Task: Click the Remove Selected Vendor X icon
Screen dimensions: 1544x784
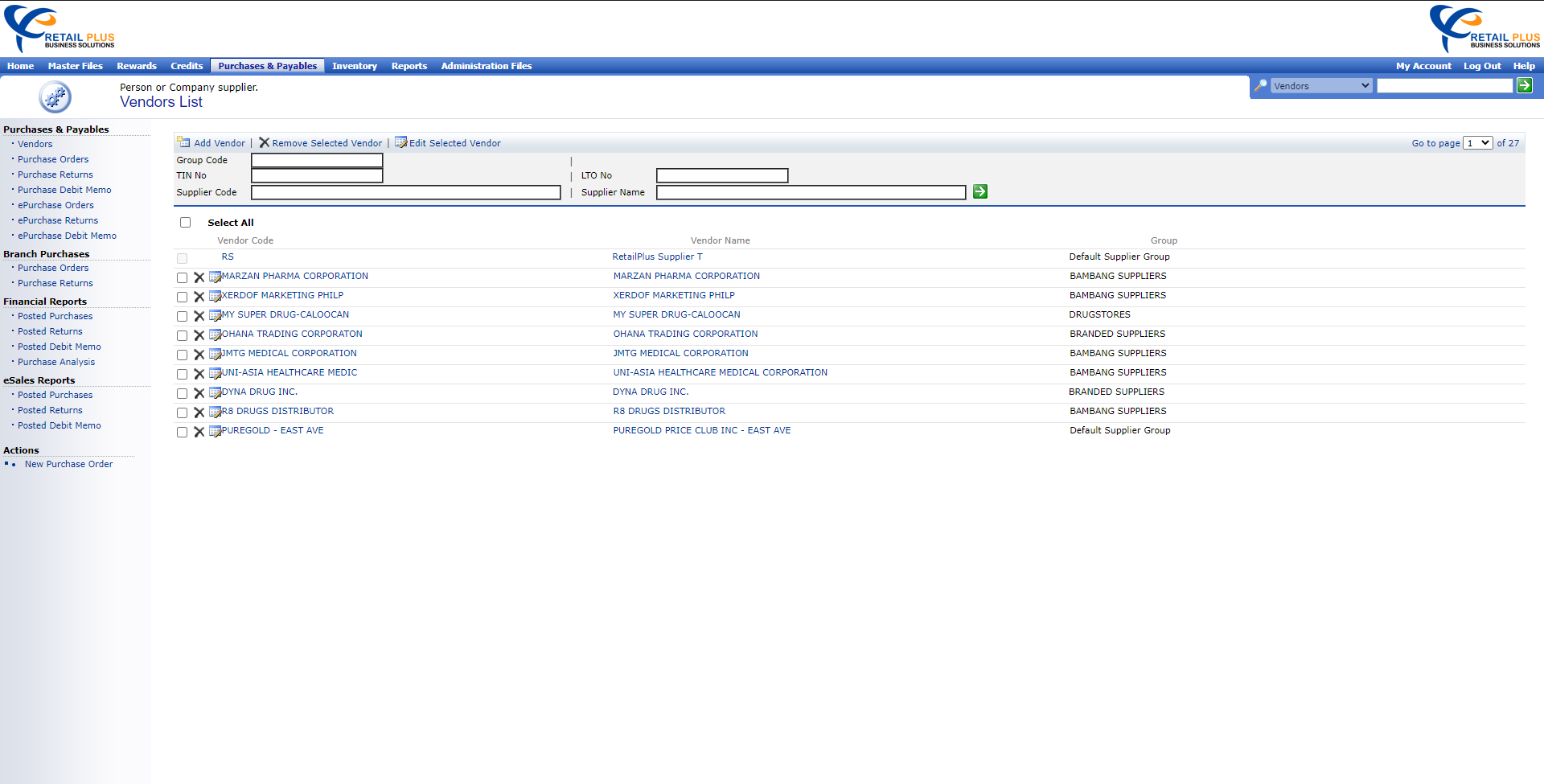Action: tap(265, 142)
